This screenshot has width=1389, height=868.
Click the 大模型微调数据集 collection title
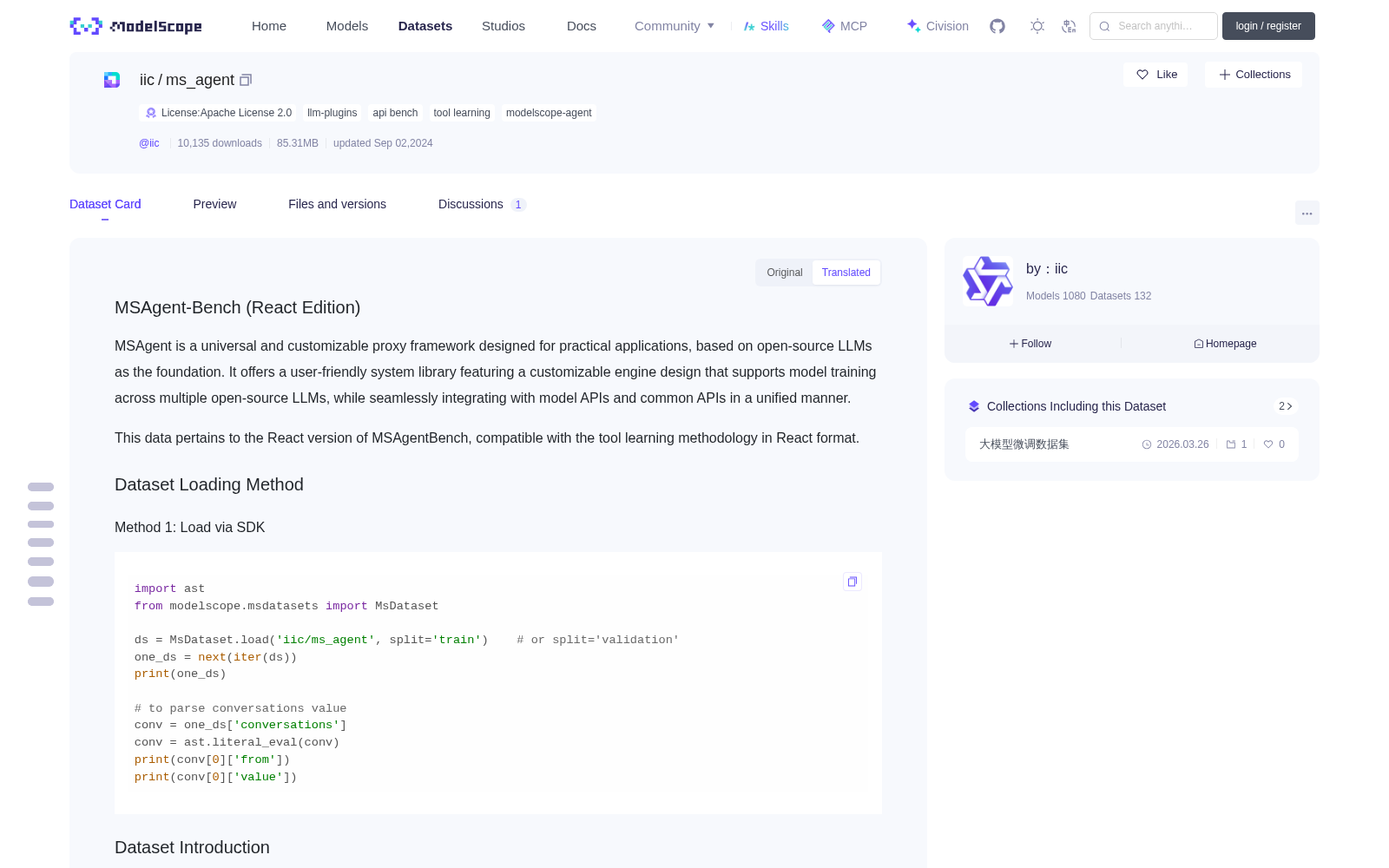(1024, 444)
